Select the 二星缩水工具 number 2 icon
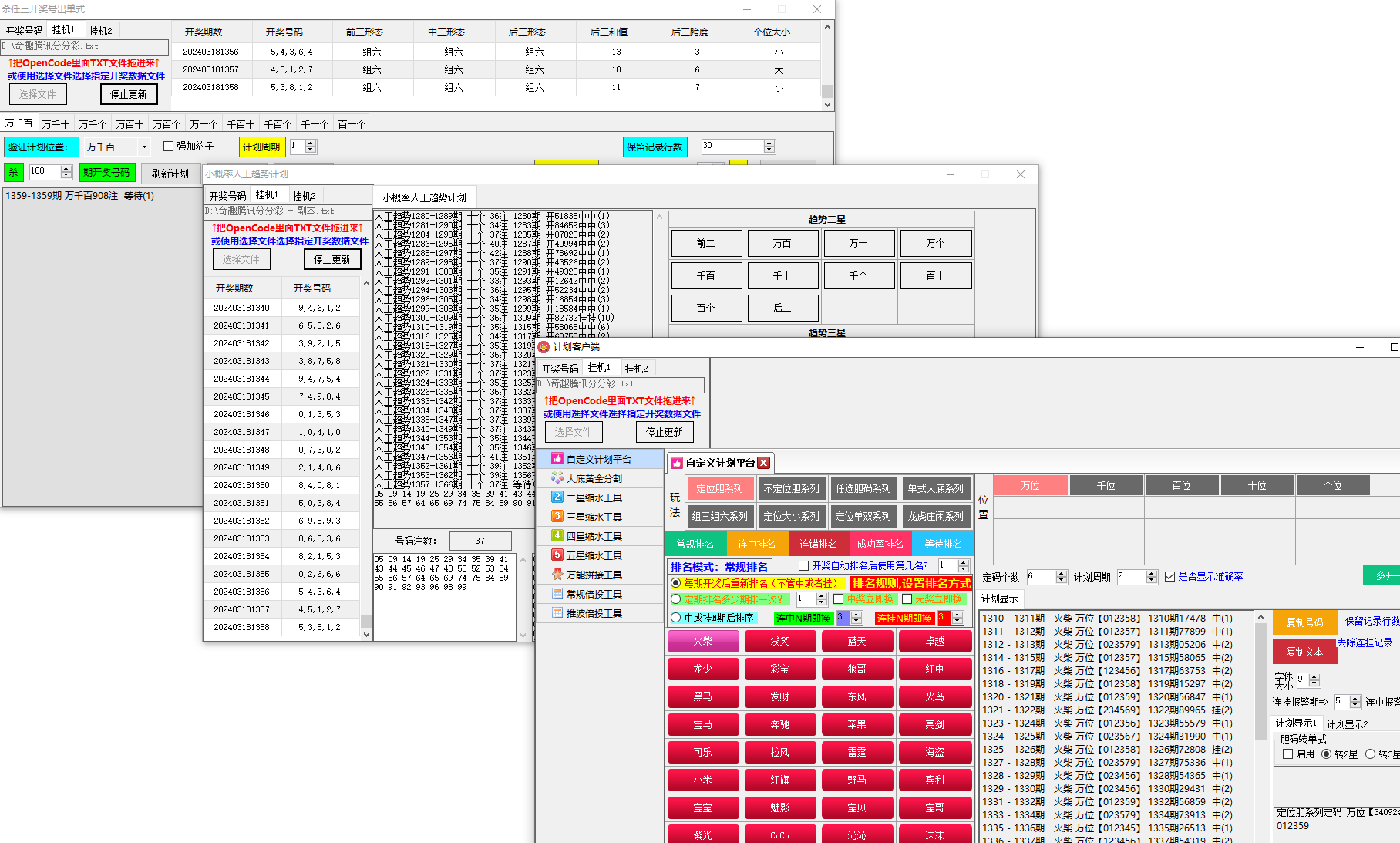Screen dimensions: 1400x843 (x=557, y=497)
